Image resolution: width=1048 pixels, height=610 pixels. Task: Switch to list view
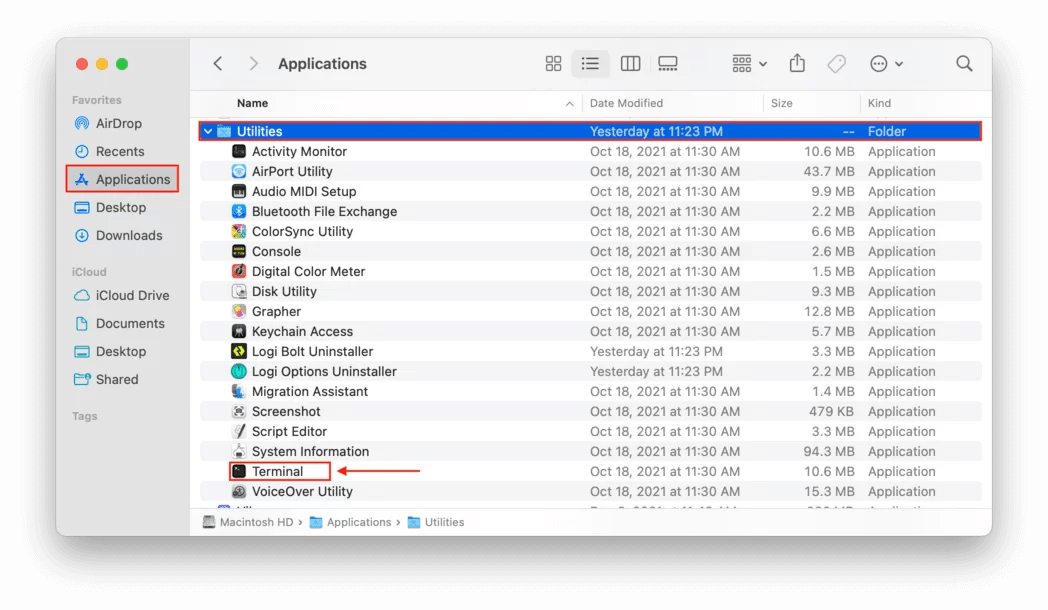[591, 63]
